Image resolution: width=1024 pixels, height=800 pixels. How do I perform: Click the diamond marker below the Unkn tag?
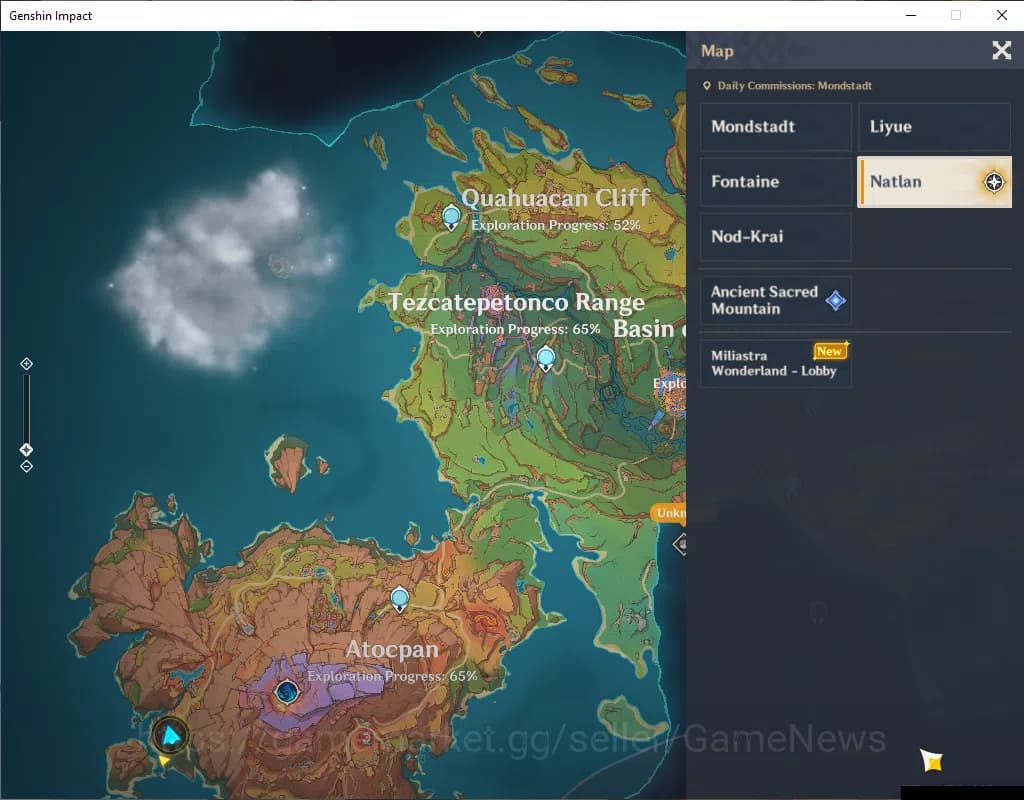[x=680, y=544]
